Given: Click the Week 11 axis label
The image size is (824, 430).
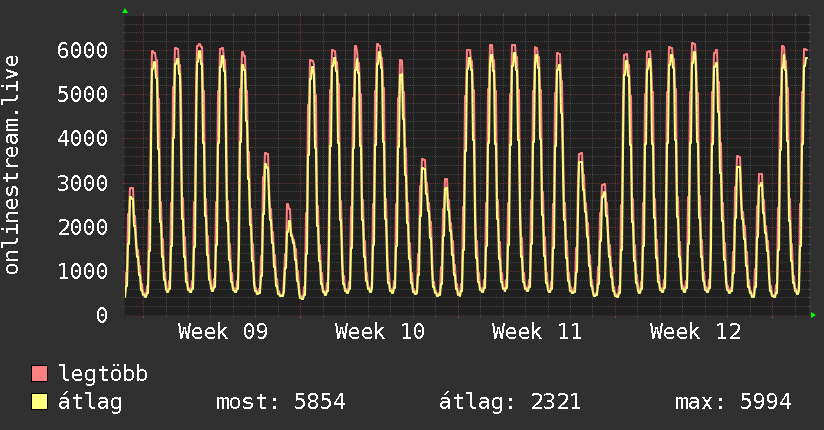Looking at the screenshot, I should [x=537, y=332].
